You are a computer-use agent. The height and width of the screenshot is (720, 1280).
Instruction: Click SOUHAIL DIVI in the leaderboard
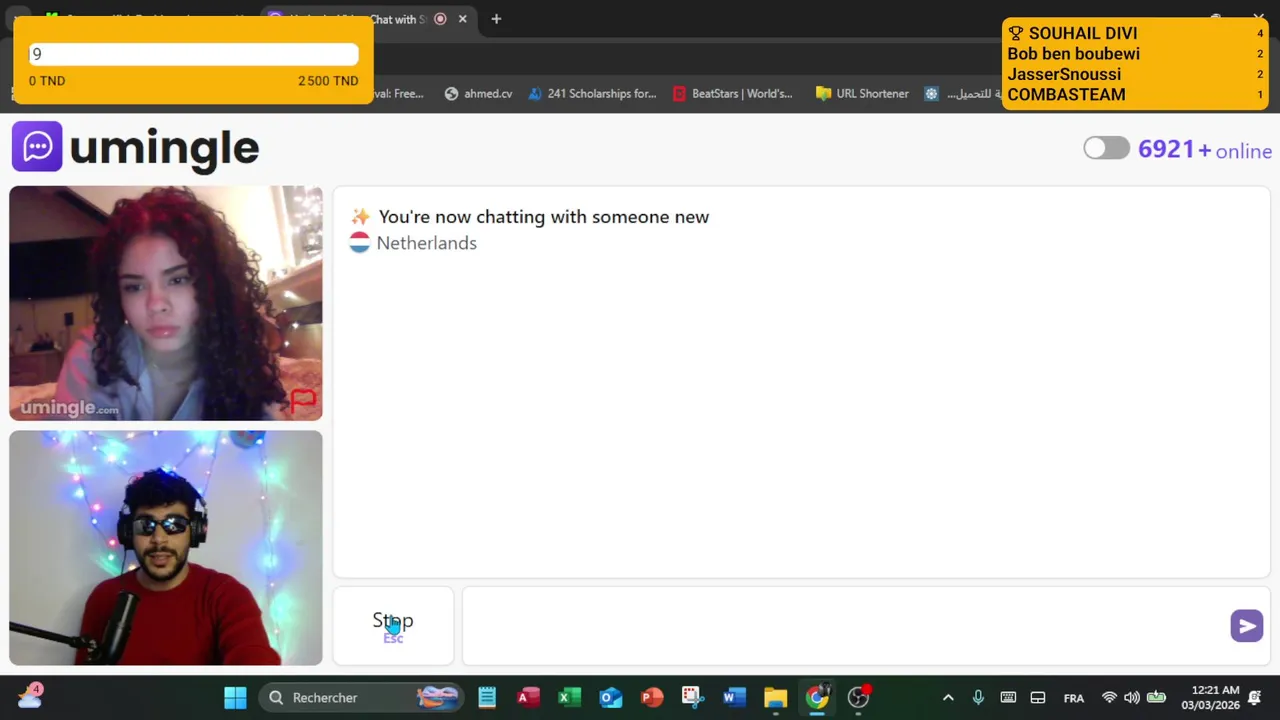pos(1083,33)
